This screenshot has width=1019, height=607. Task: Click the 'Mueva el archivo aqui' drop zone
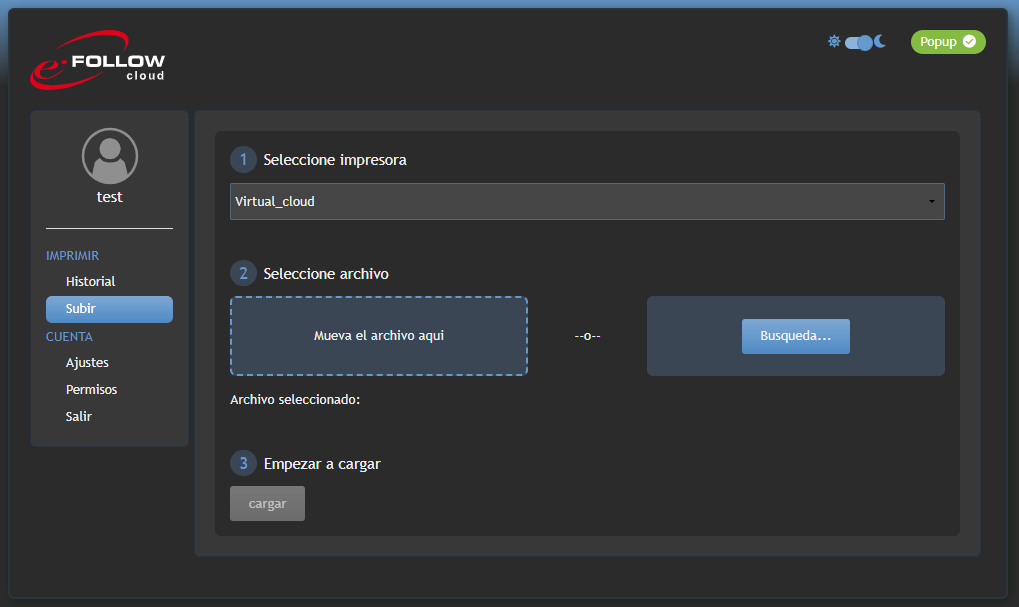click(x=379, y=336)
